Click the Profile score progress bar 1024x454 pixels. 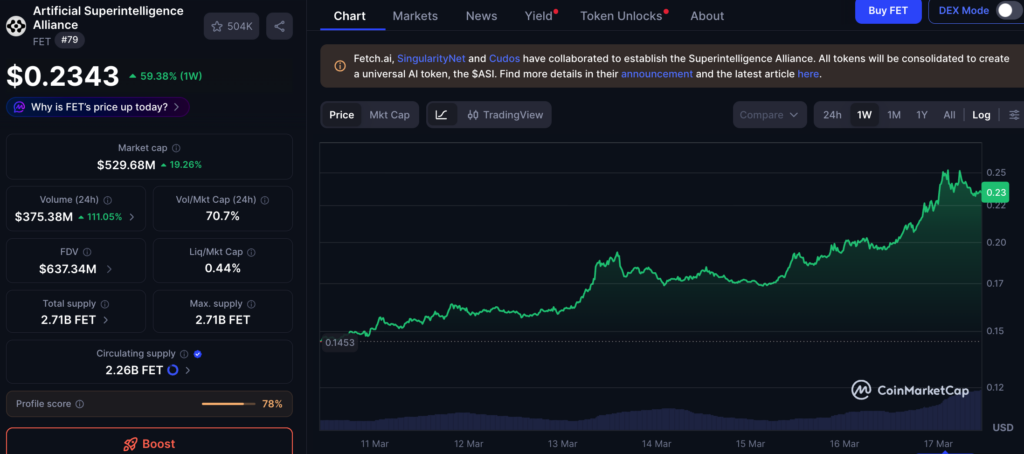[227, 404]
